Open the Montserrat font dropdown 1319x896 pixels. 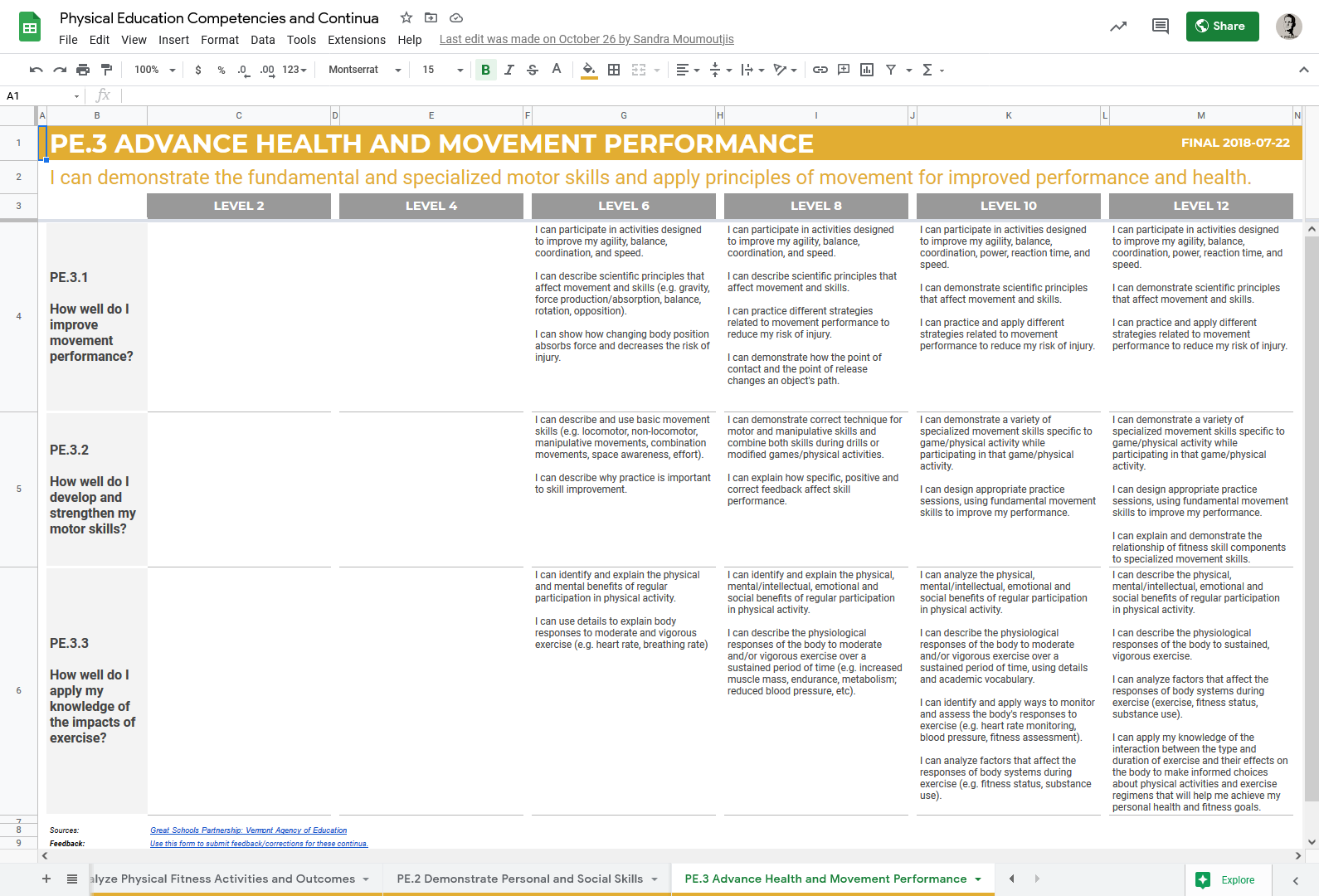(364, 70)
